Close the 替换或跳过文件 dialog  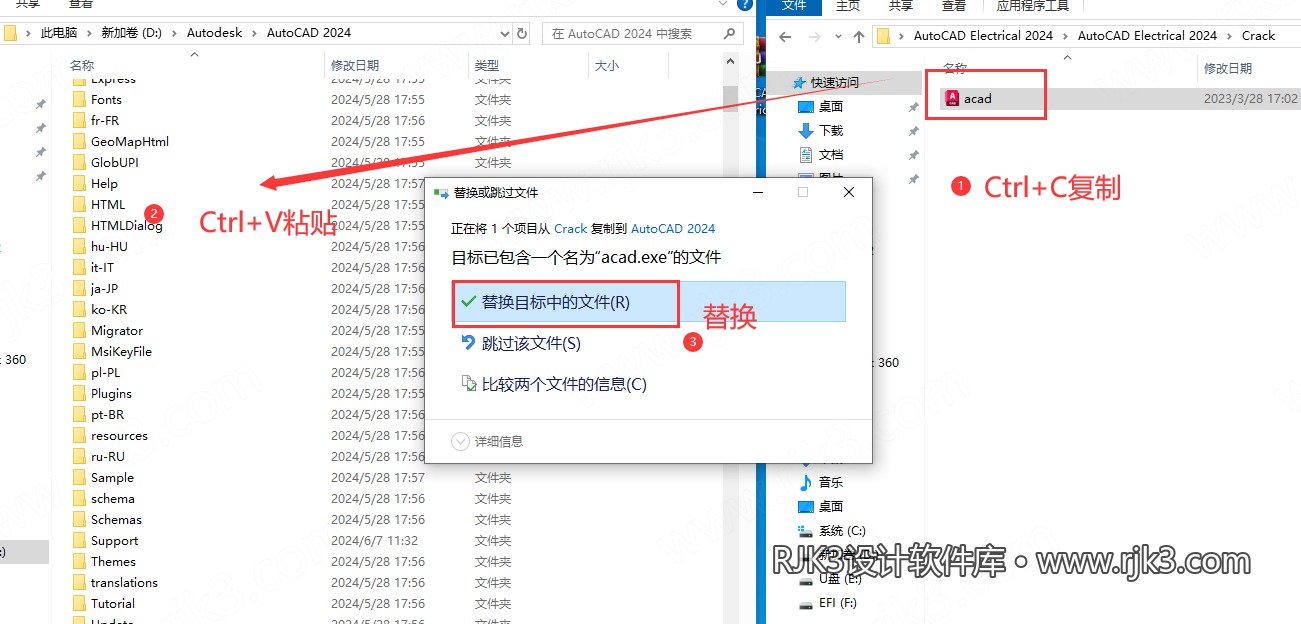849,192
